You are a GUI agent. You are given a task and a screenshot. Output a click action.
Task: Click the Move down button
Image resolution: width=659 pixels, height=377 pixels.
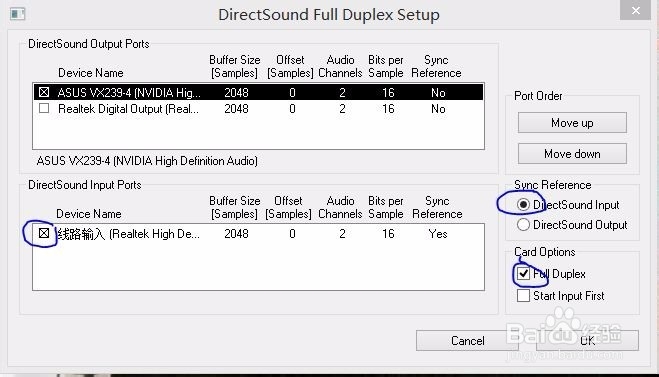[x=572, y=154]
